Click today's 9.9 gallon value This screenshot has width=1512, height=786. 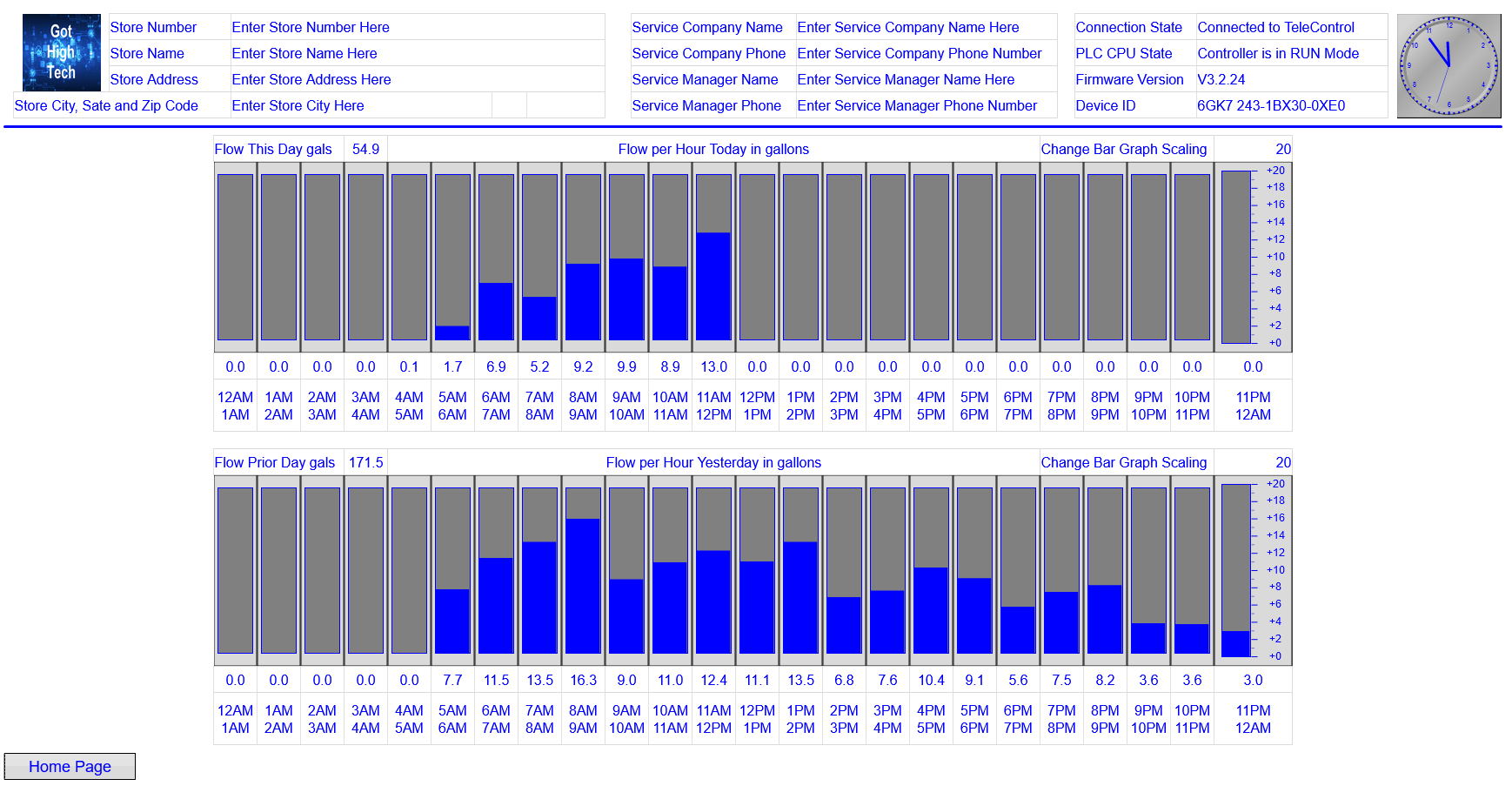pos(626,366)
